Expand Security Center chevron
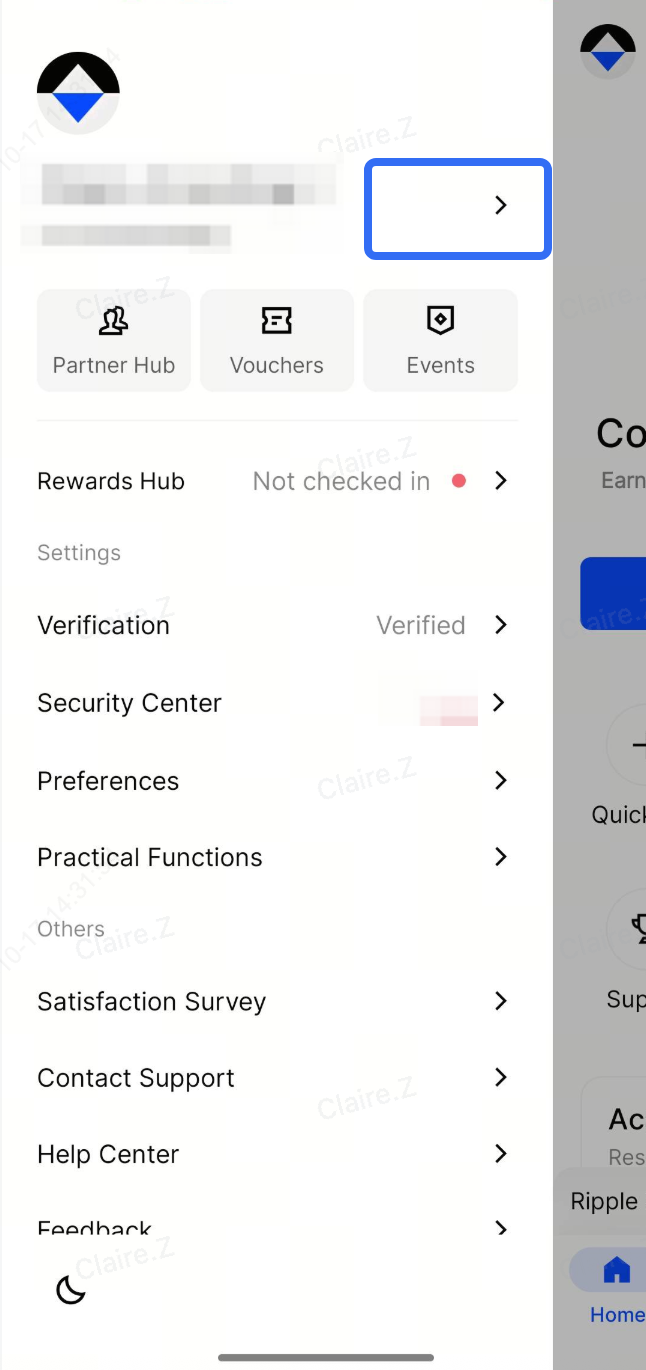Image resolution: width=646 pixels, height=1370 pixels. (501, 703)
